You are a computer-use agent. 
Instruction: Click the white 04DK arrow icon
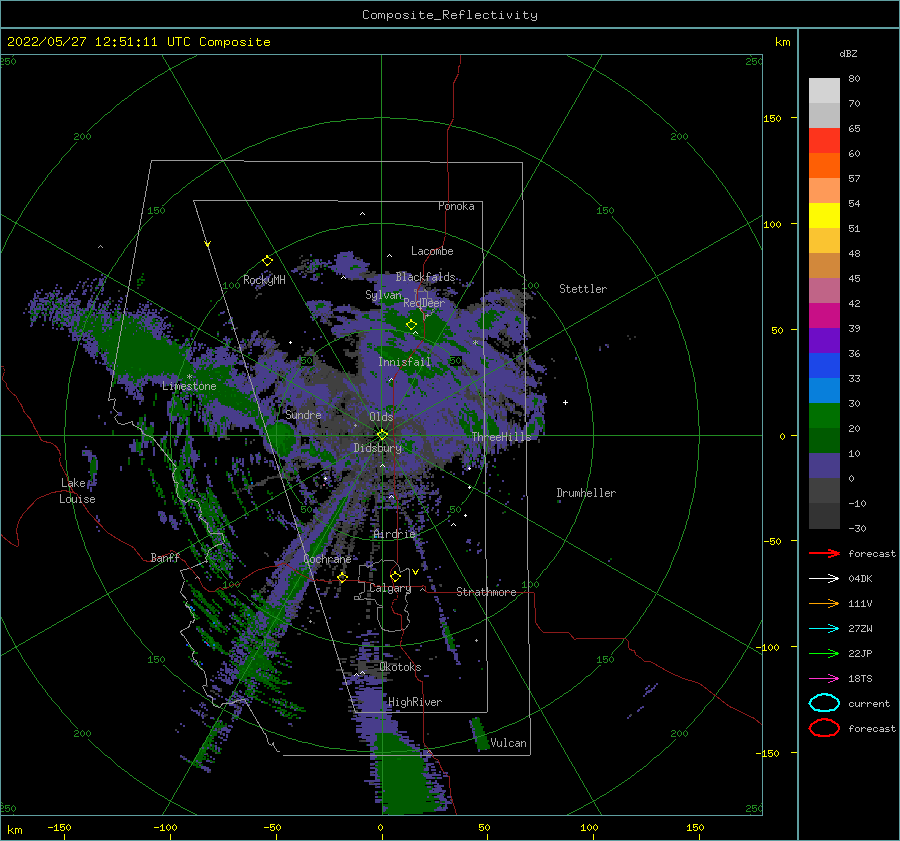coord(824,578)
